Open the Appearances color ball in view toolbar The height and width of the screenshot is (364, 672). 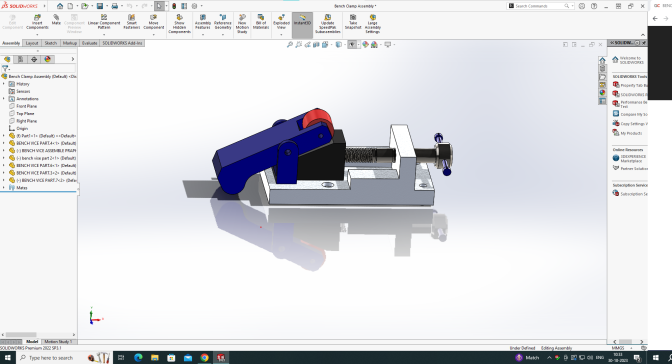point(365,45)
